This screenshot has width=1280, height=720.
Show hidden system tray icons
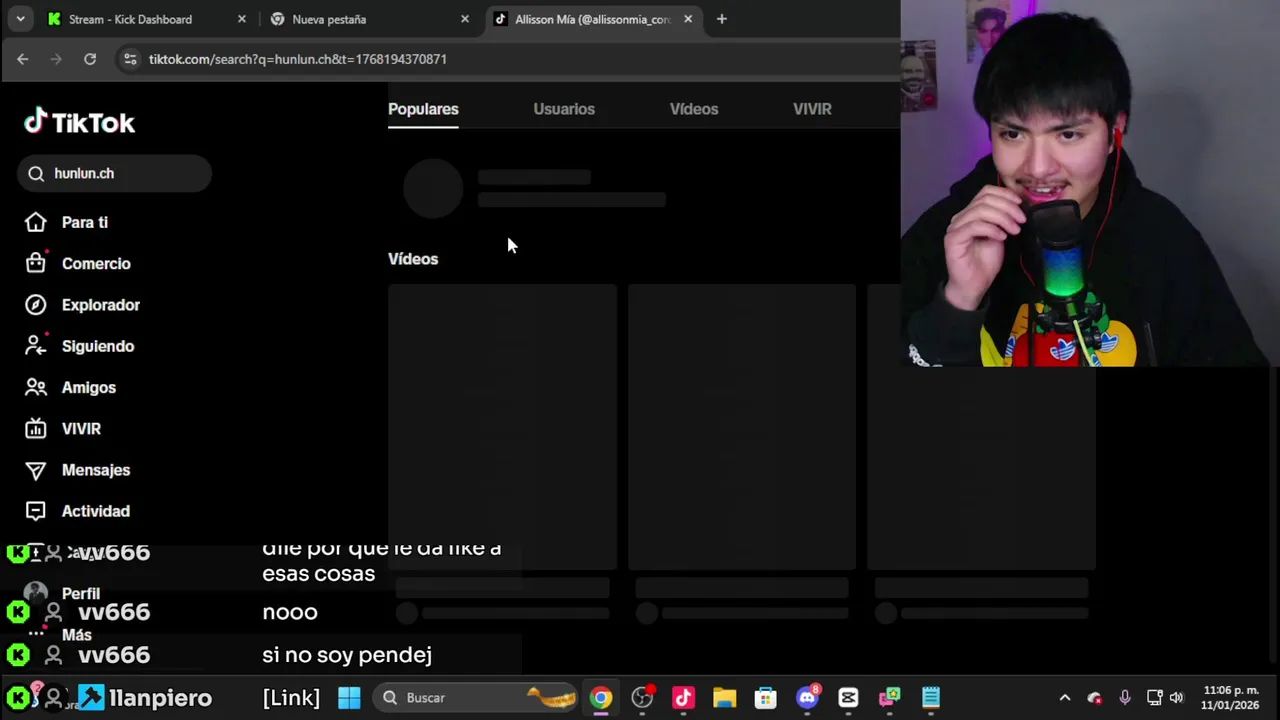[x=1065, y=698]
